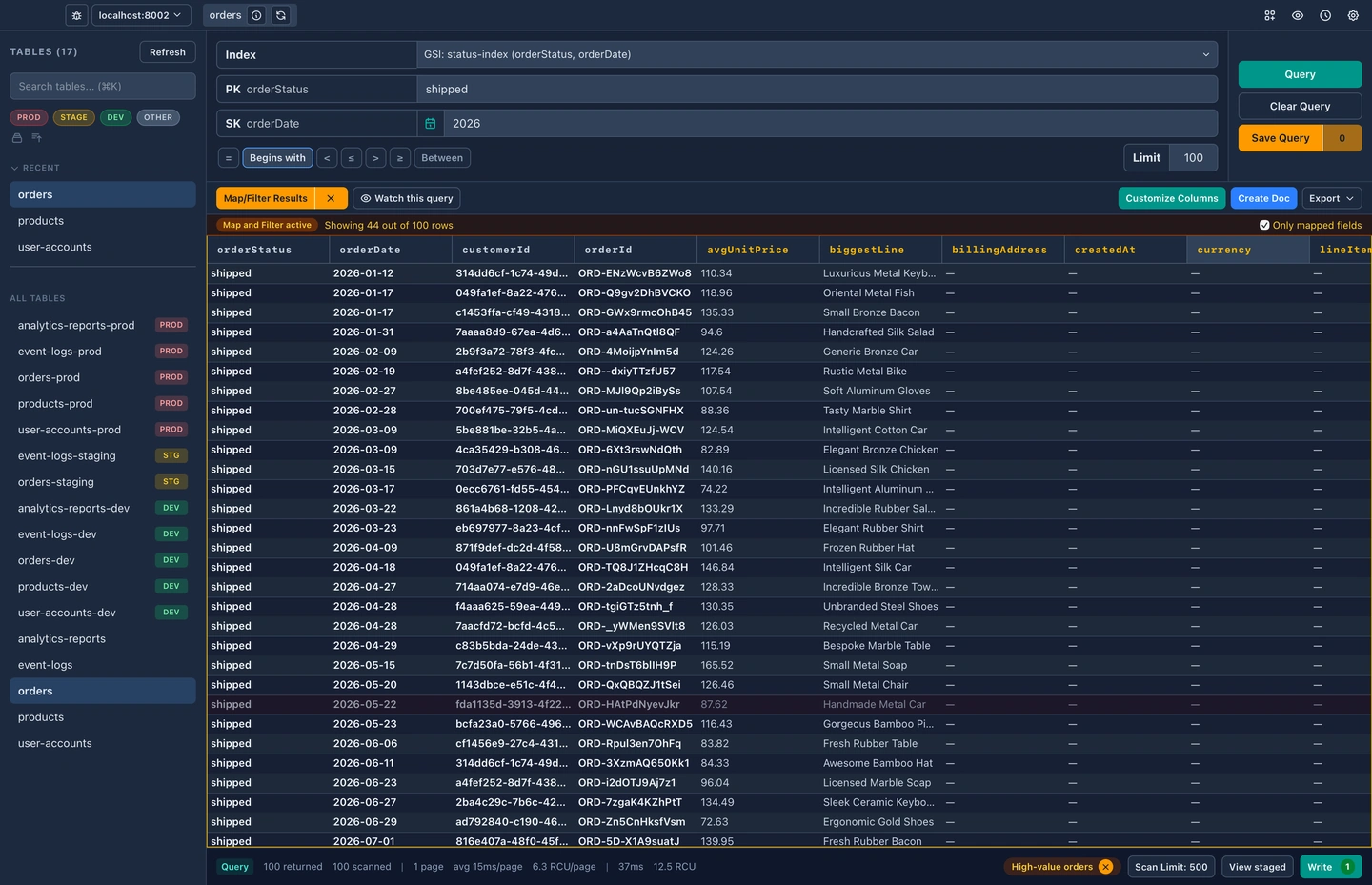Click the Write button in the status bar
The image size is (1372, 885).
pos(1330,867)
